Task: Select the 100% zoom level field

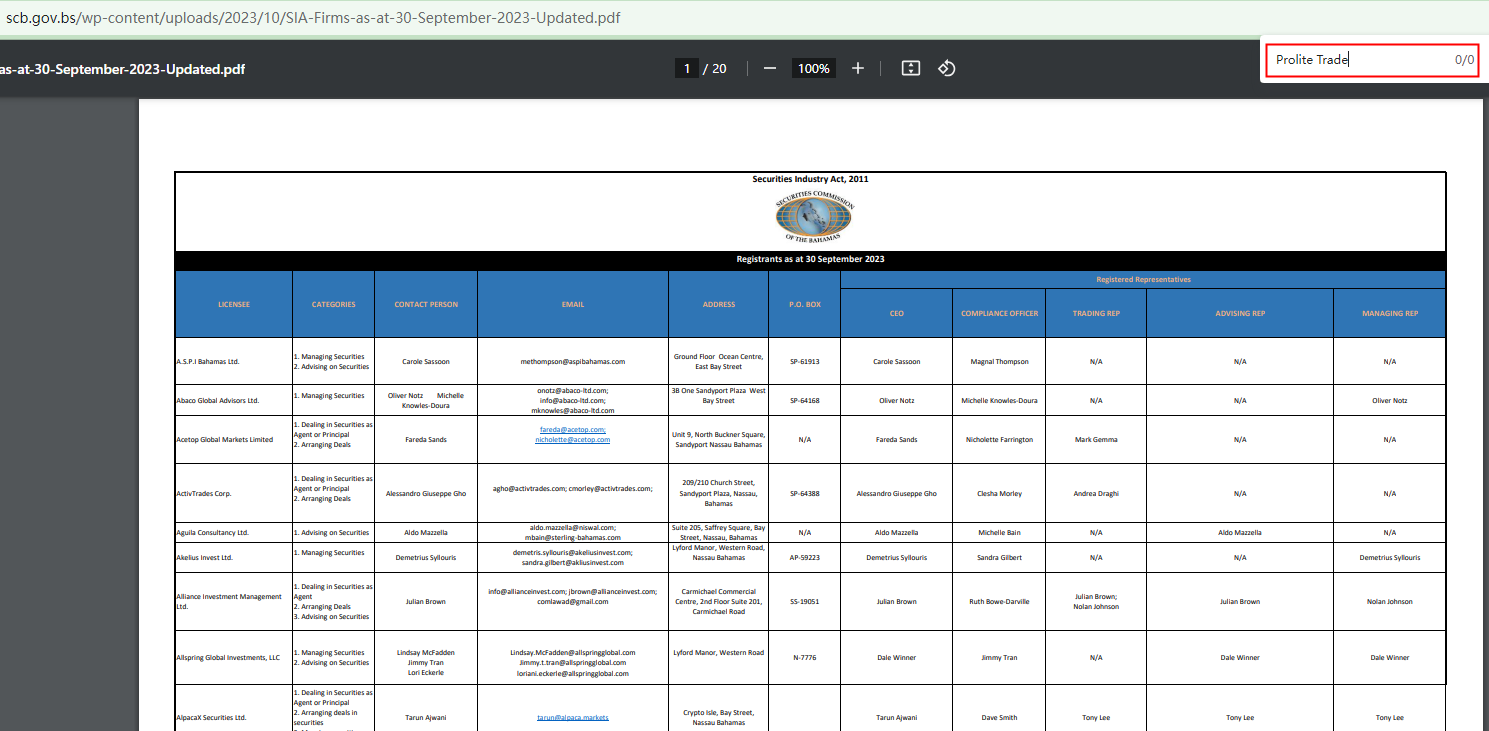Action: pos(813,69)
